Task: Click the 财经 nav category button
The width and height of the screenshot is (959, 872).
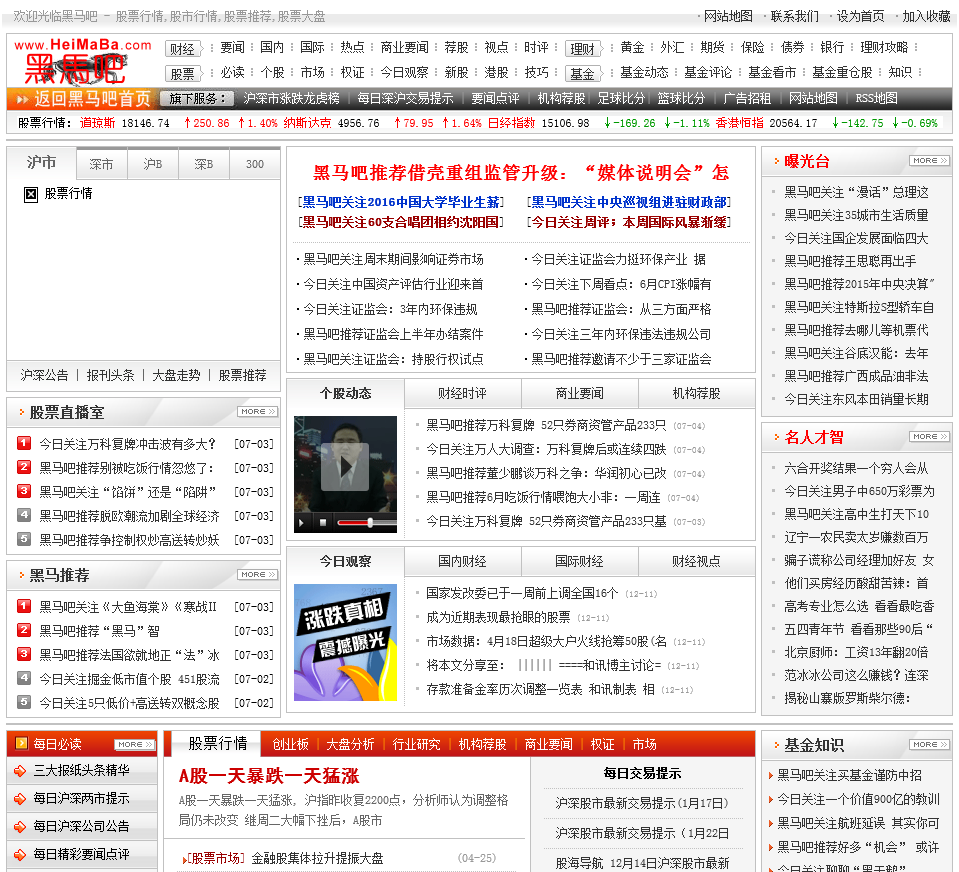Action: coord(183,48)
